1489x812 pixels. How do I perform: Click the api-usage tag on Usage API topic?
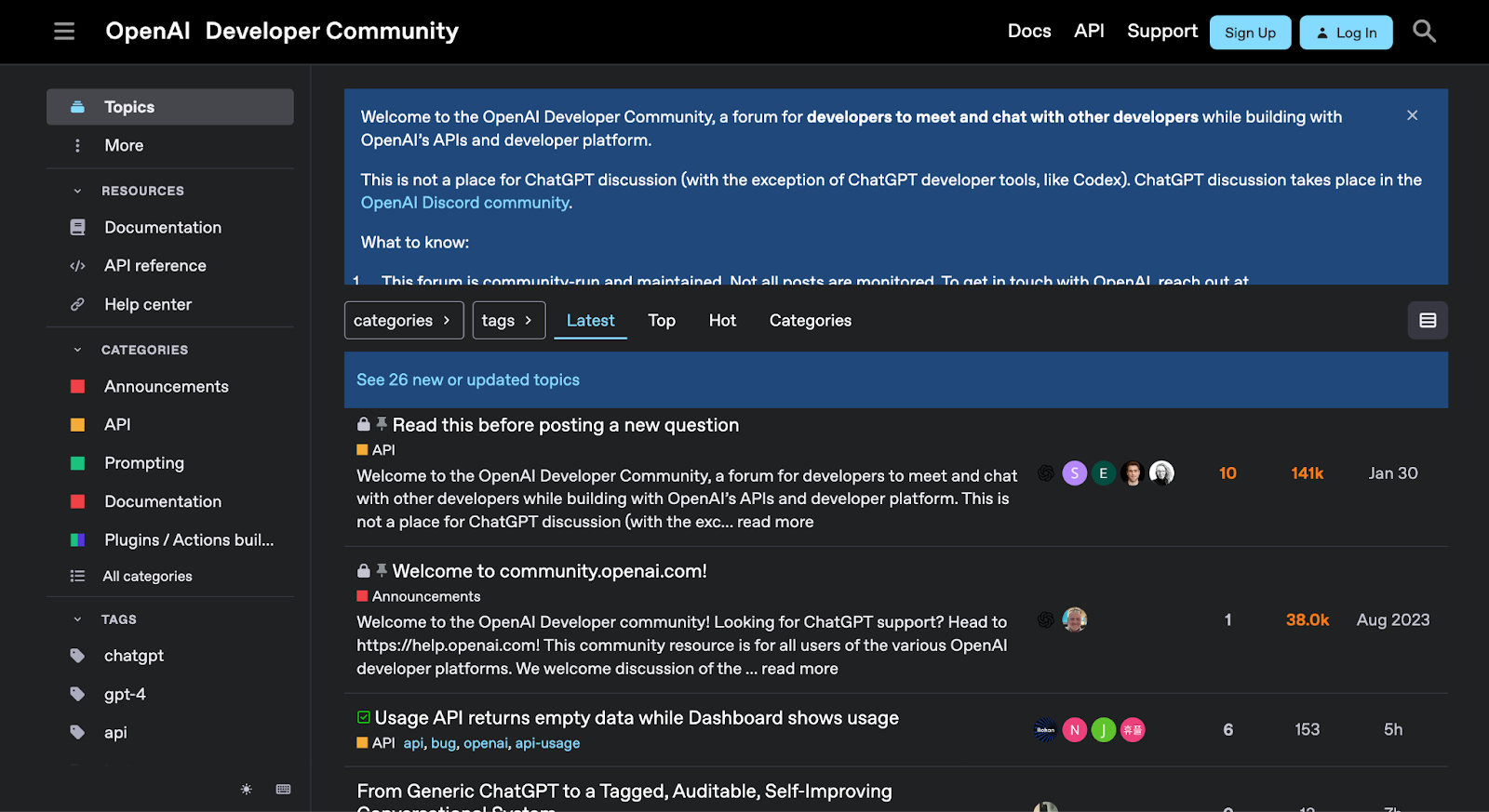point(547,743)
